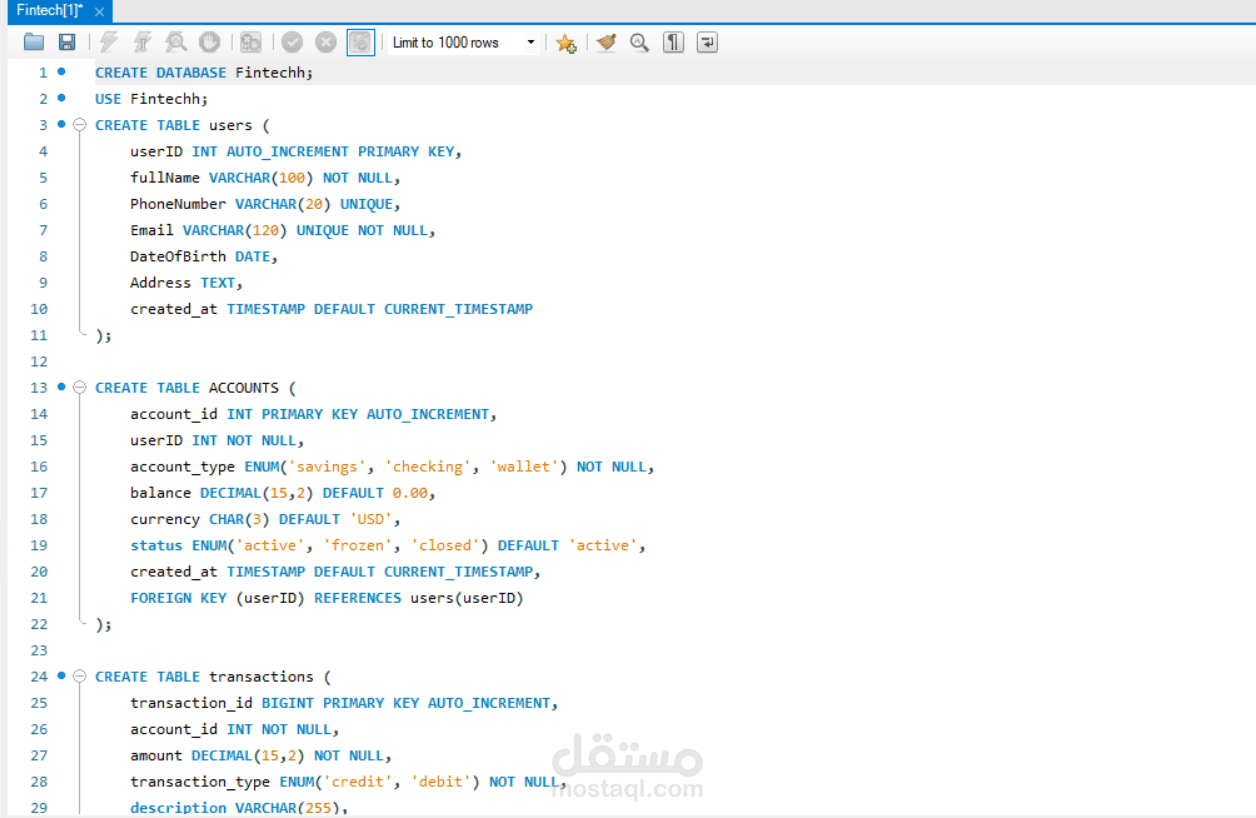Toggle word wrap icon
The height and width of the screenshot is (818, 1256).
point(707,42)
